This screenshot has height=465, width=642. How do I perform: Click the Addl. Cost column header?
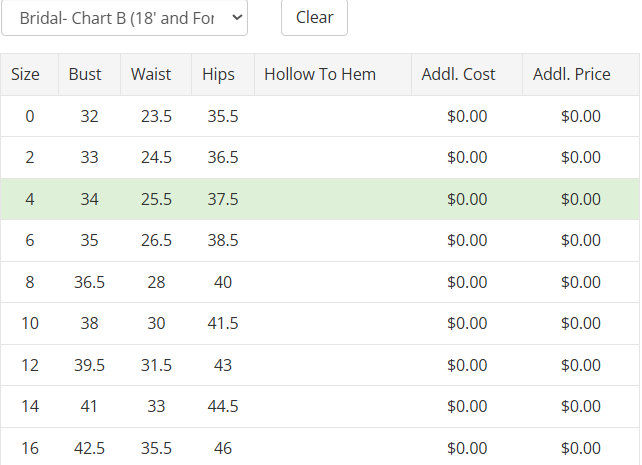458,74
